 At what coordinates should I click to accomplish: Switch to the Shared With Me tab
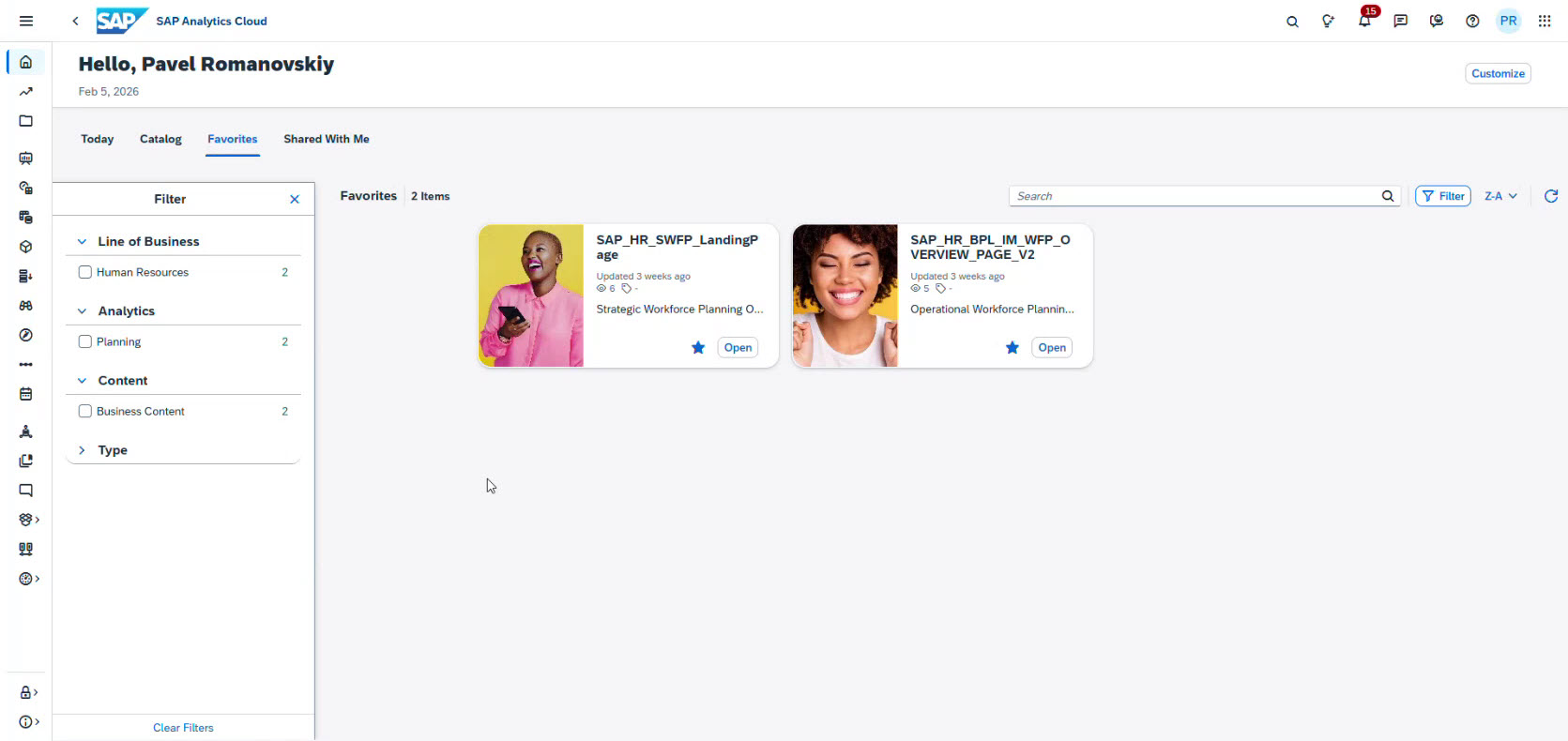tap(327, 139)
